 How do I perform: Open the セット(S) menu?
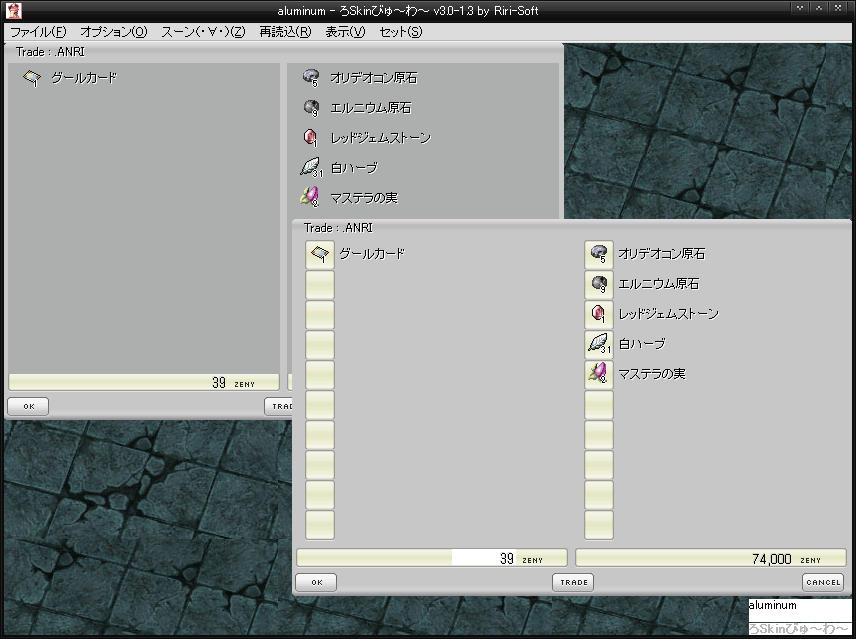[401, 32]
